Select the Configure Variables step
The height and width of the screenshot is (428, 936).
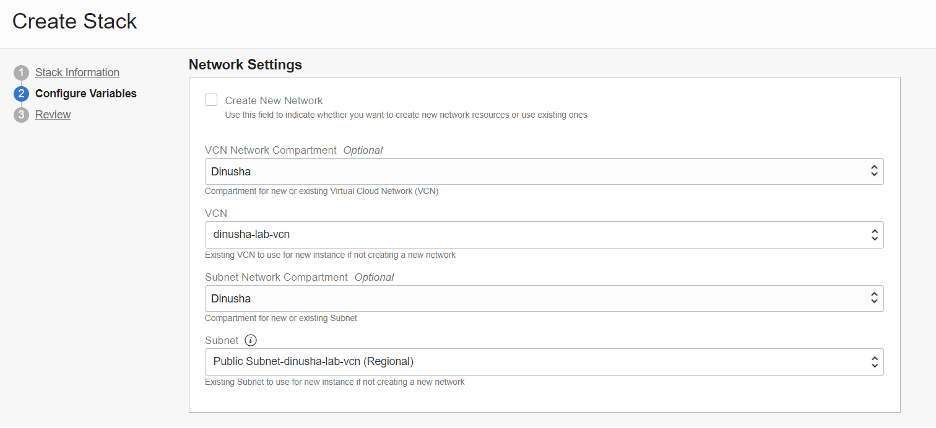[86, 94]
